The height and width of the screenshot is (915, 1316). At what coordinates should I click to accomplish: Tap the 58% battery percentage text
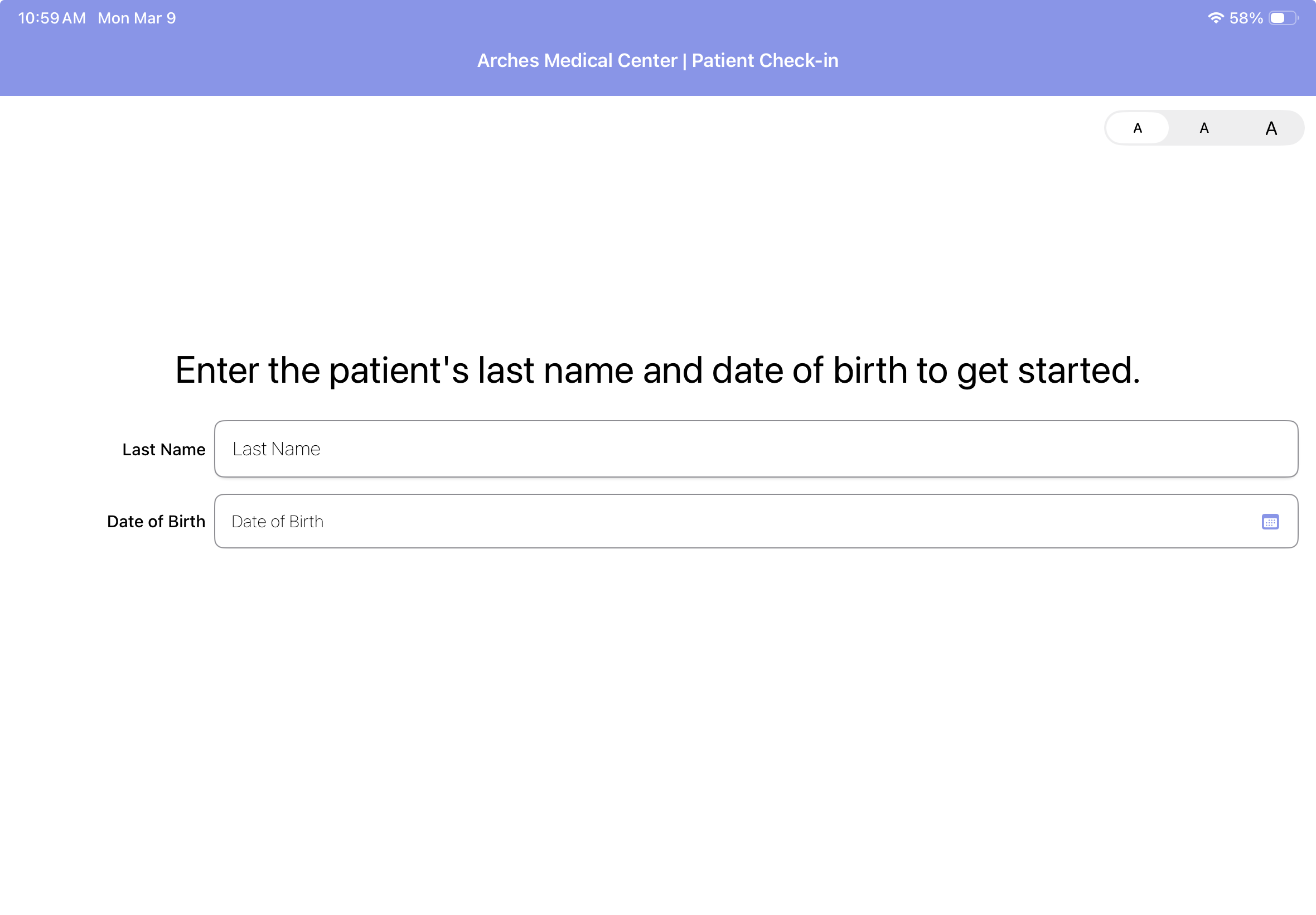point(1246,18)
